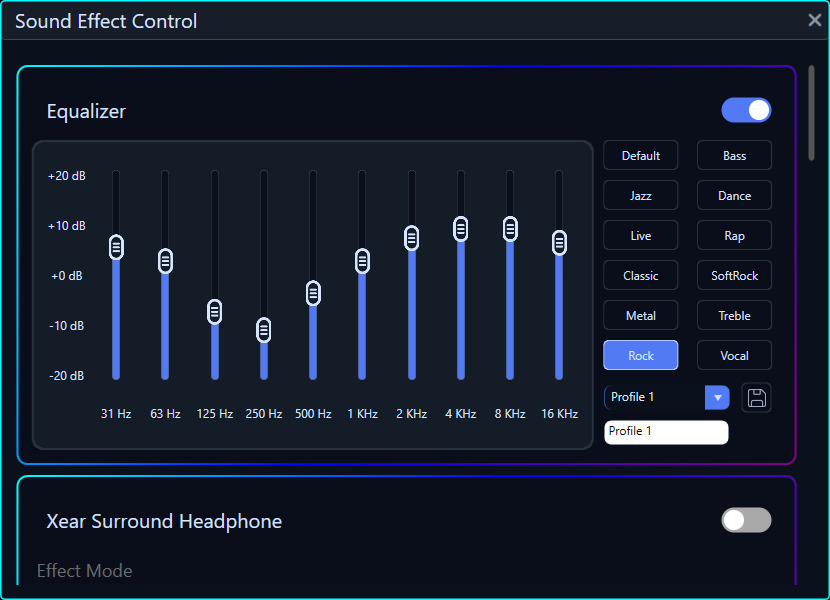Select the SoftRock preset

coord(734,275)
